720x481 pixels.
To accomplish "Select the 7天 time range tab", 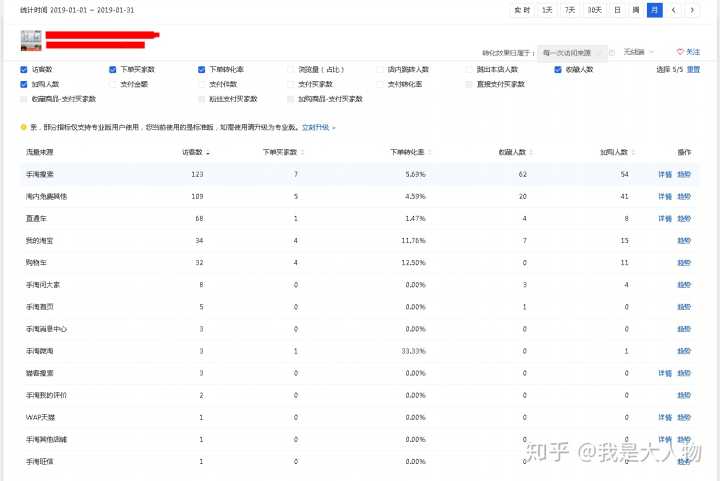I will (569, 10).
